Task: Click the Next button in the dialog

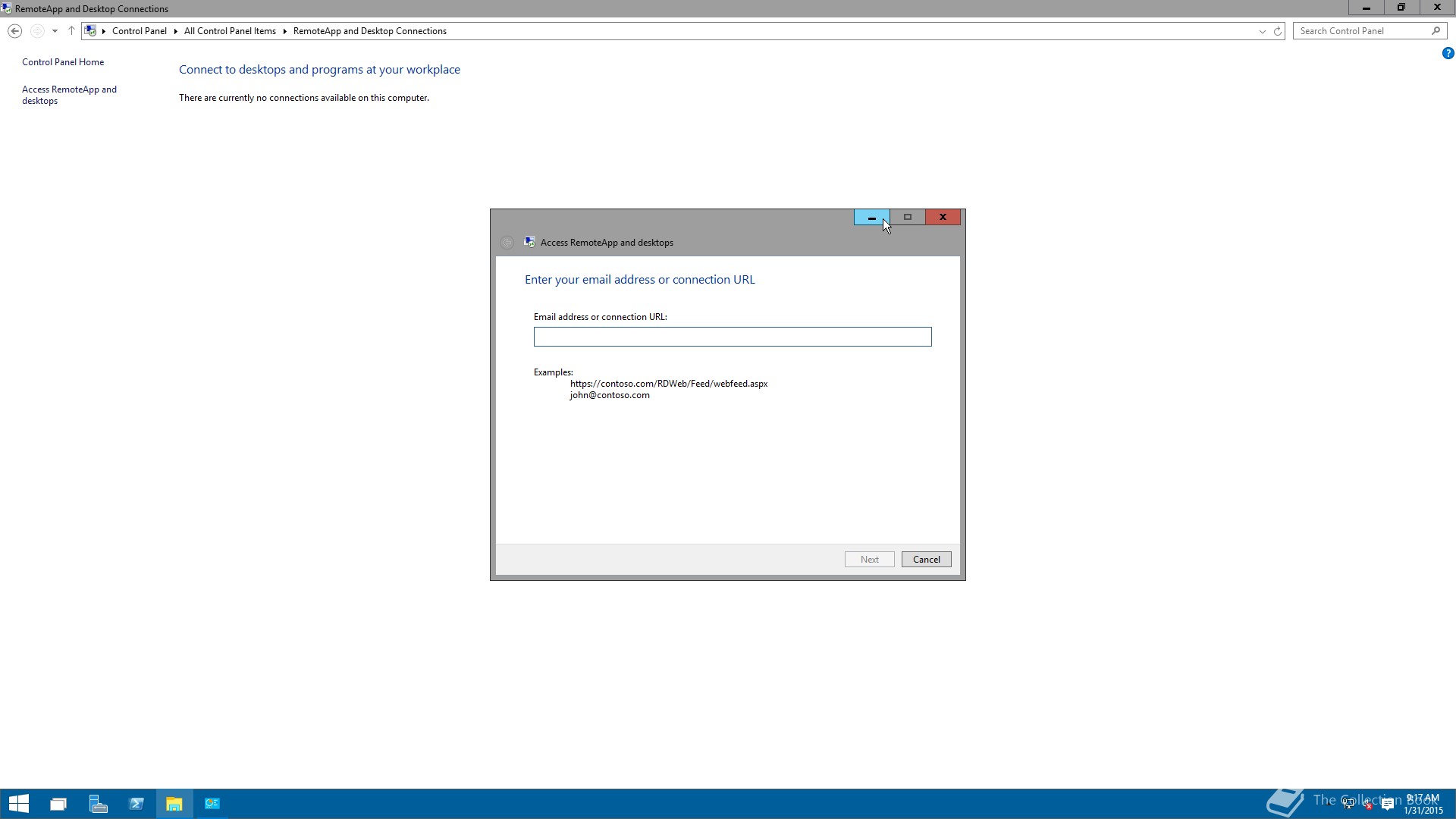Action: [x=870, y=560]
